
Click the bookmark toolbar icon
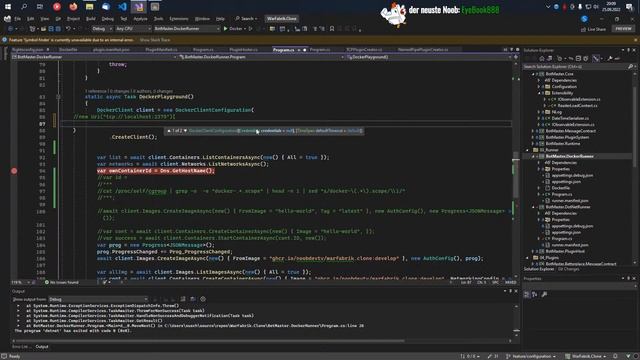(332, 29)
